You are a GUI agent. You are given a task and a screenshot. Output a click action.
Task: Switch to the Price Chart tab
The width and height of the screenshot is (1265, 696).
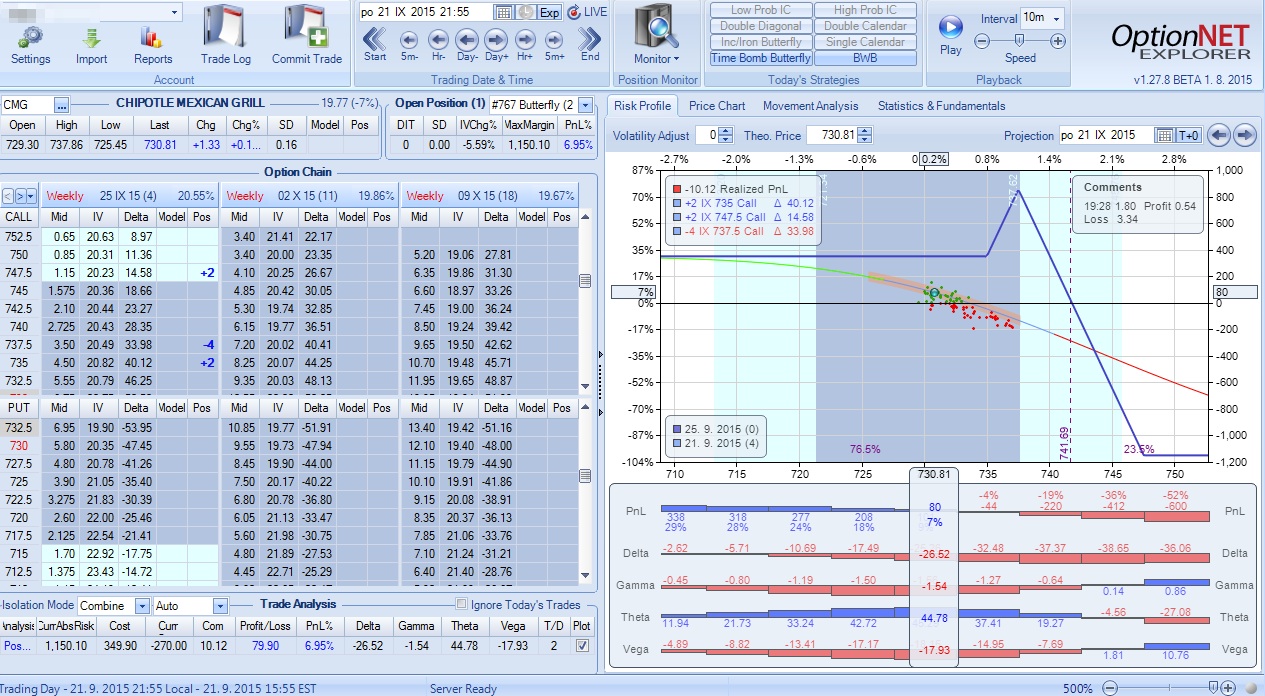(x=717, y=106)
